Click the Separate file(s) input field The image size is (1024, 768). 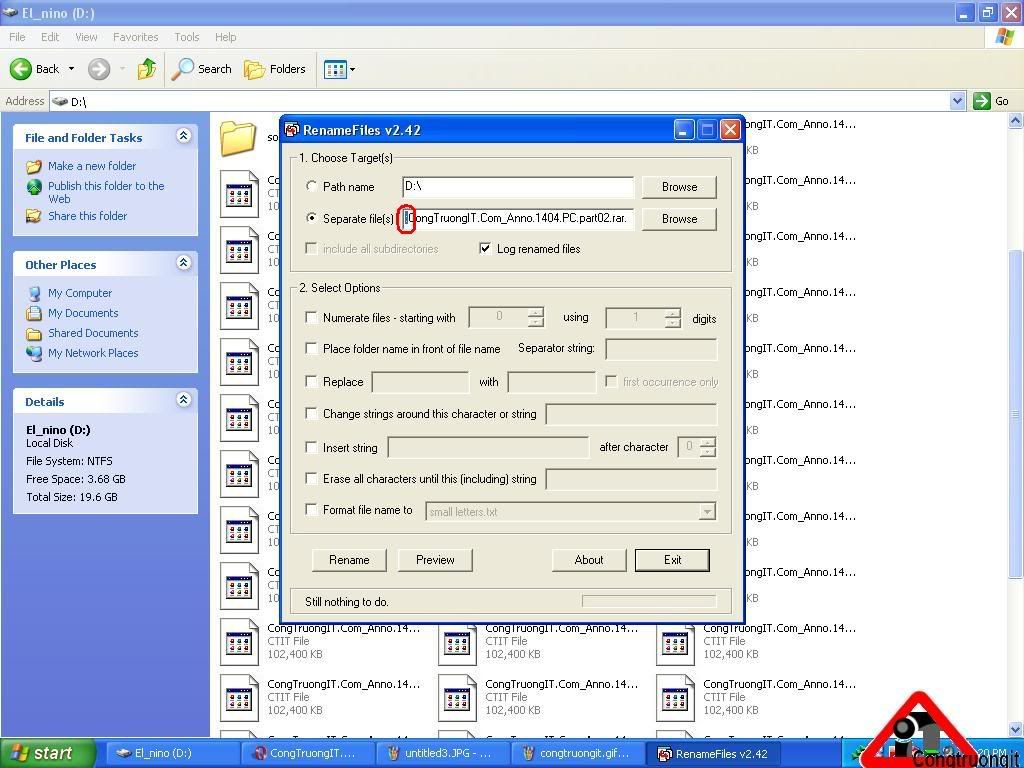pos(520,218)
